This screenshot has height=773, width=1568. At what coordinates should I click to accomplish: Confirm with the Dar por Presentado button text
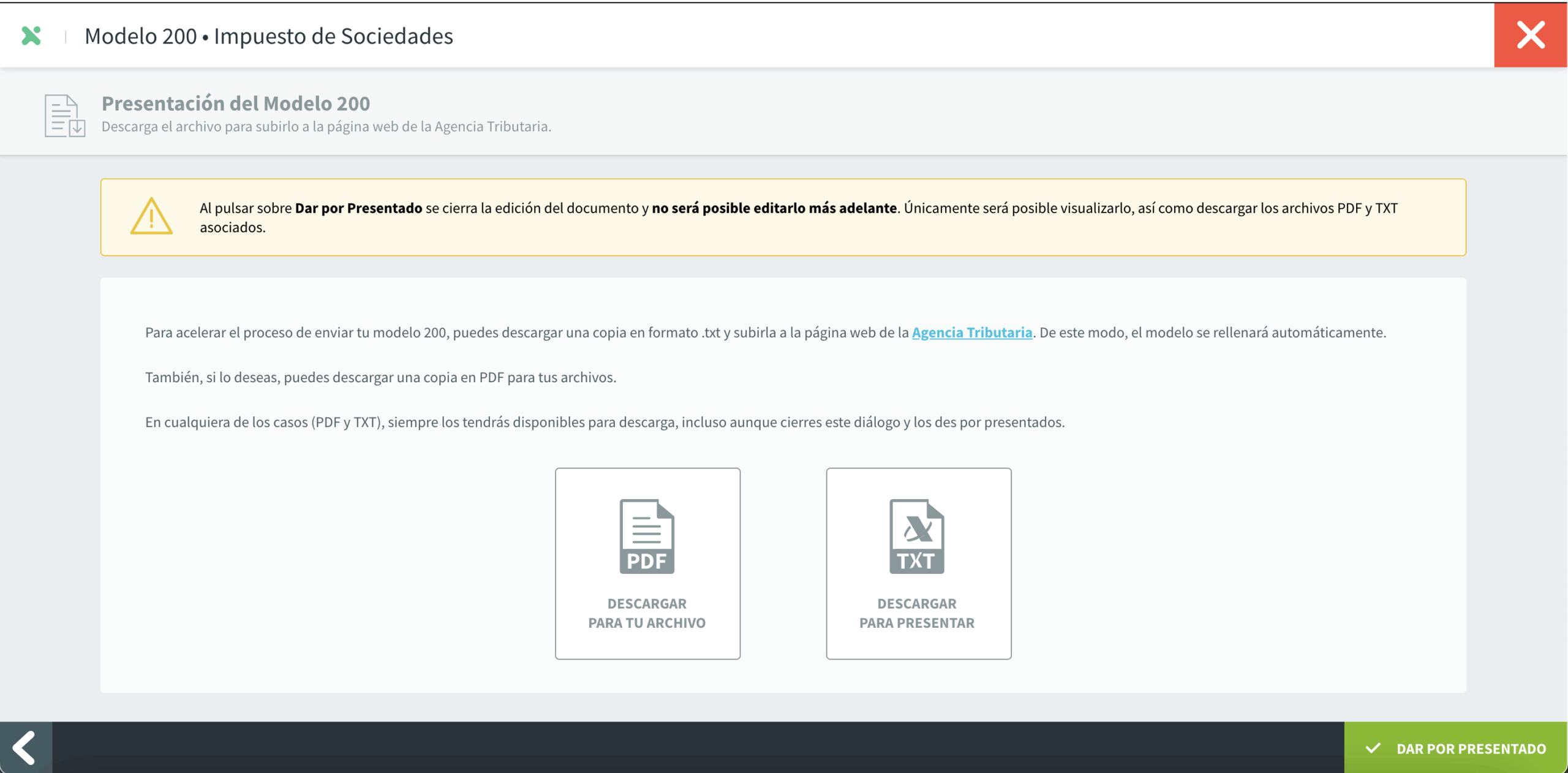coord(1471,748)
